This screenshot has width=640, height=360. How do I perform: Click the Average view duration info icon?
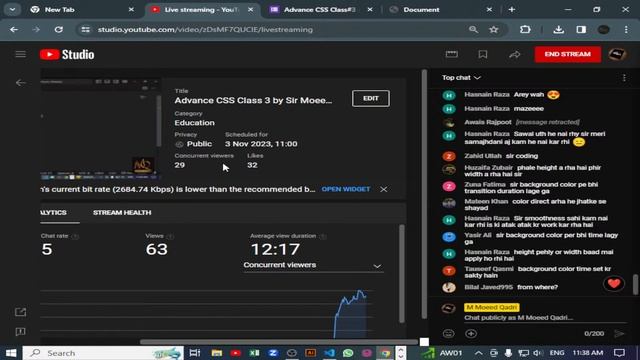[323, 236]
